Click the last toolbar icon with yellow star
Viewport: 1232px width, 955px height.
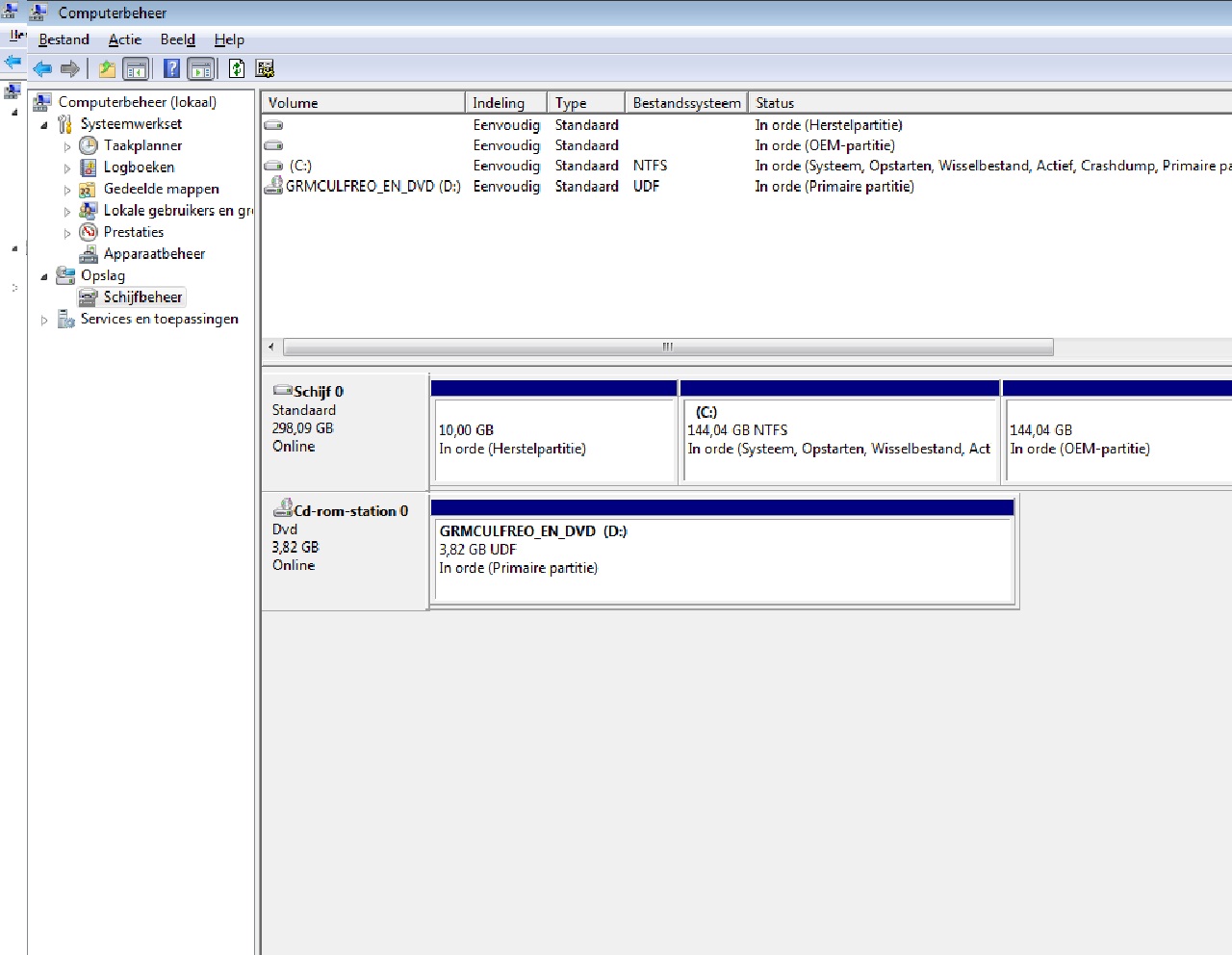[x=265, y=68]
